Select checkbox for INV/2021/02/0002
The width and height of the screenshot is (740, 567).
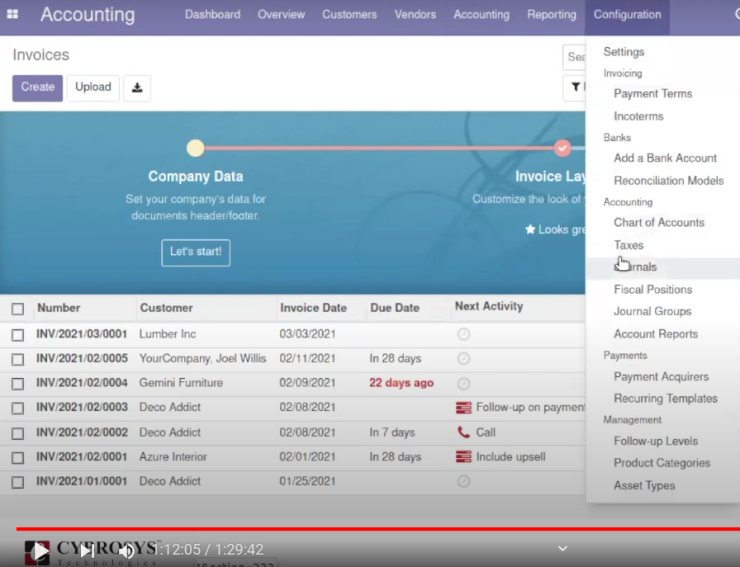[18, 433]
